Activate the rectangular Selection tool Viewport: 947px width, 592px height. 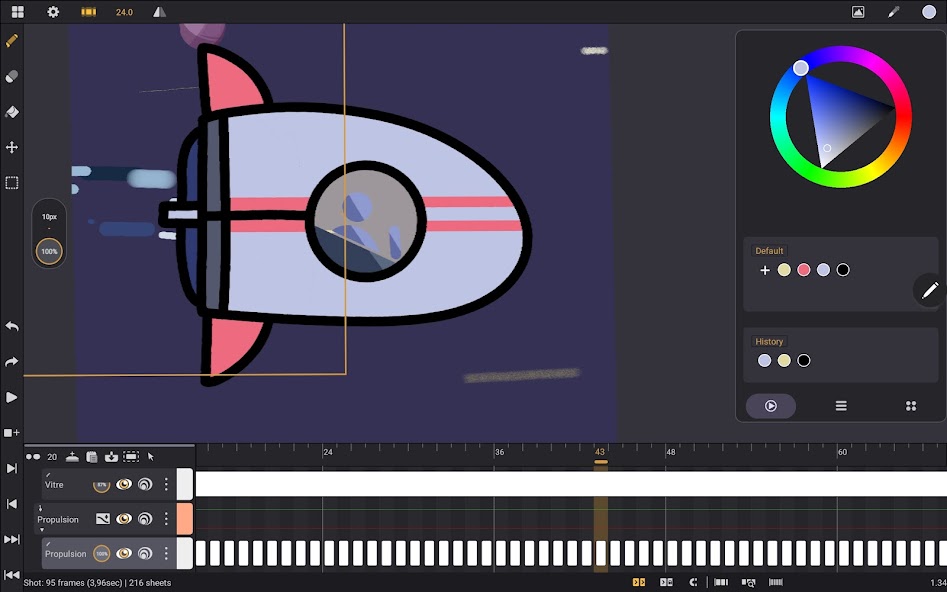pos(12,182)
